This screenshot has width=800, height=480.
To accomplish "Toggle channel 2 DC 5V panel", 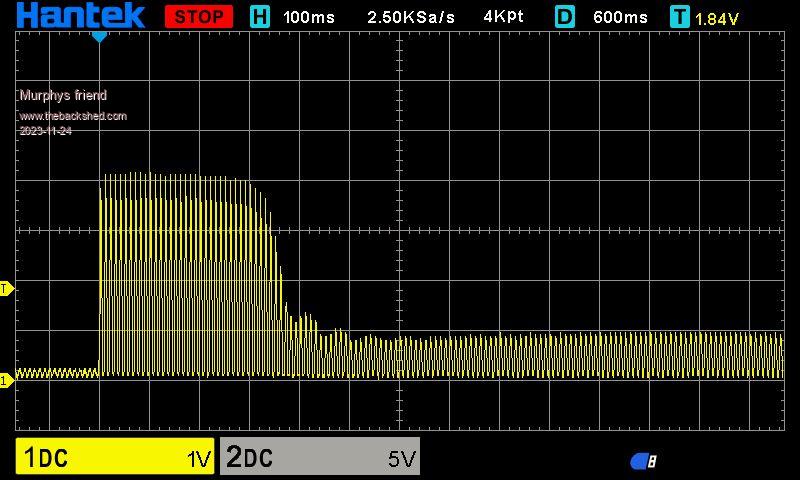I will pos(319,458).
